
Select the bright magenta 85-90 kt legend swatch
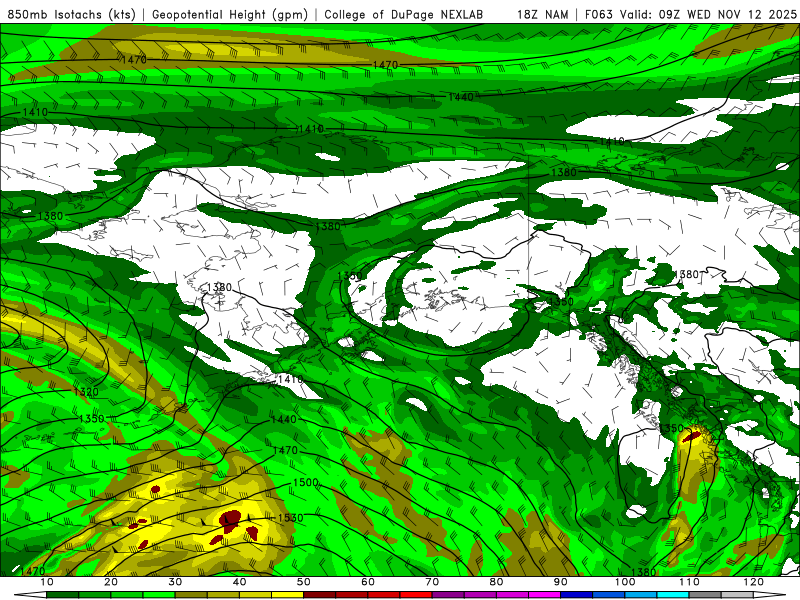click(544, 595)
